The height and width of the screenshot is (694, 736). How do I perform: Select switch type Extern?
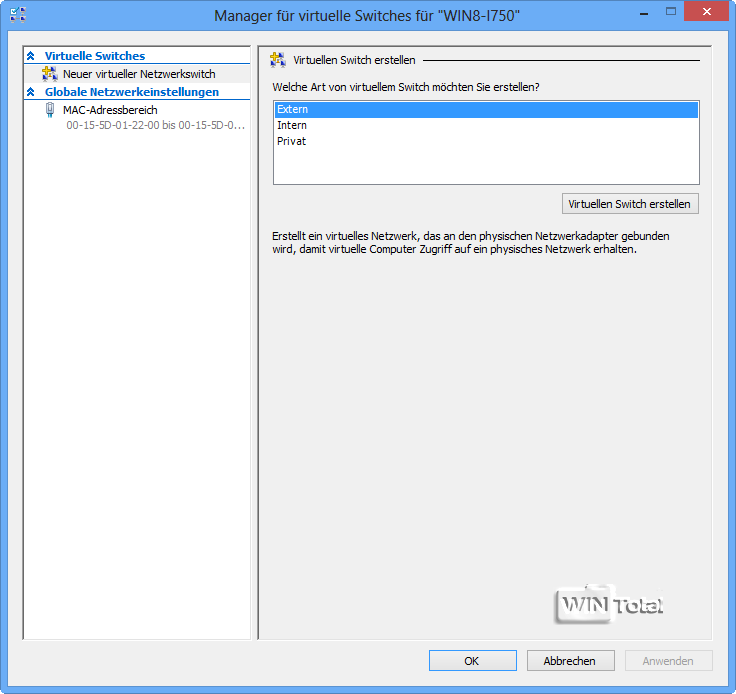pos(486,109)
